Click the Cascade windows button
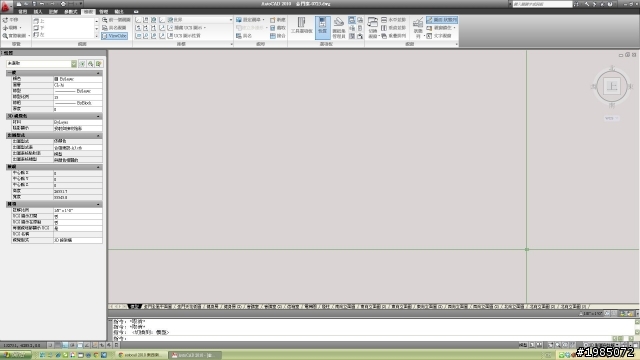 (x=394, y=36)
